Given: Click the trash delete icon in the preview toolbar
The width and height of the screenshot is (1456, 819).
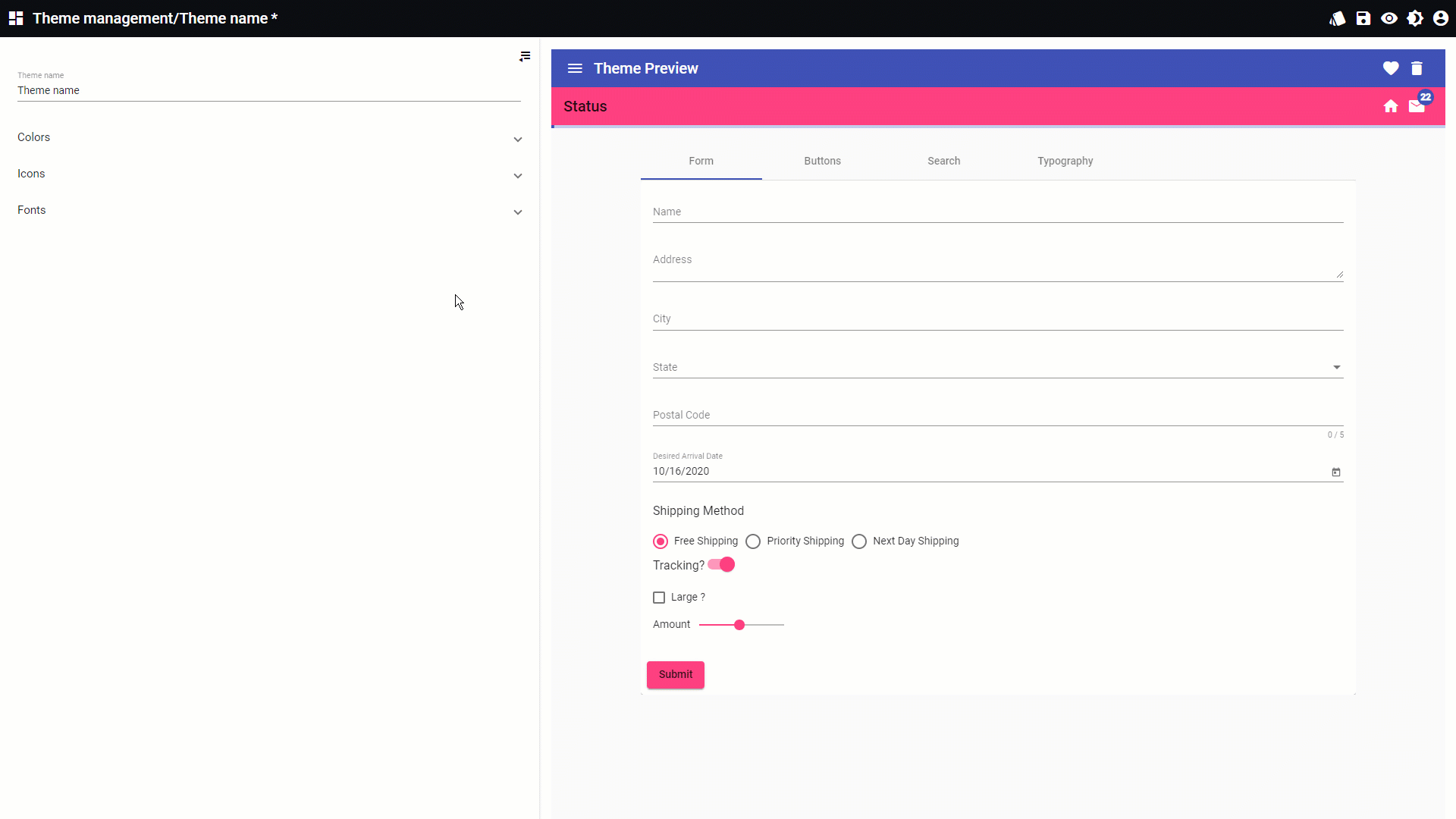Looking at the screenshot, I should [x=1417, y=68].
